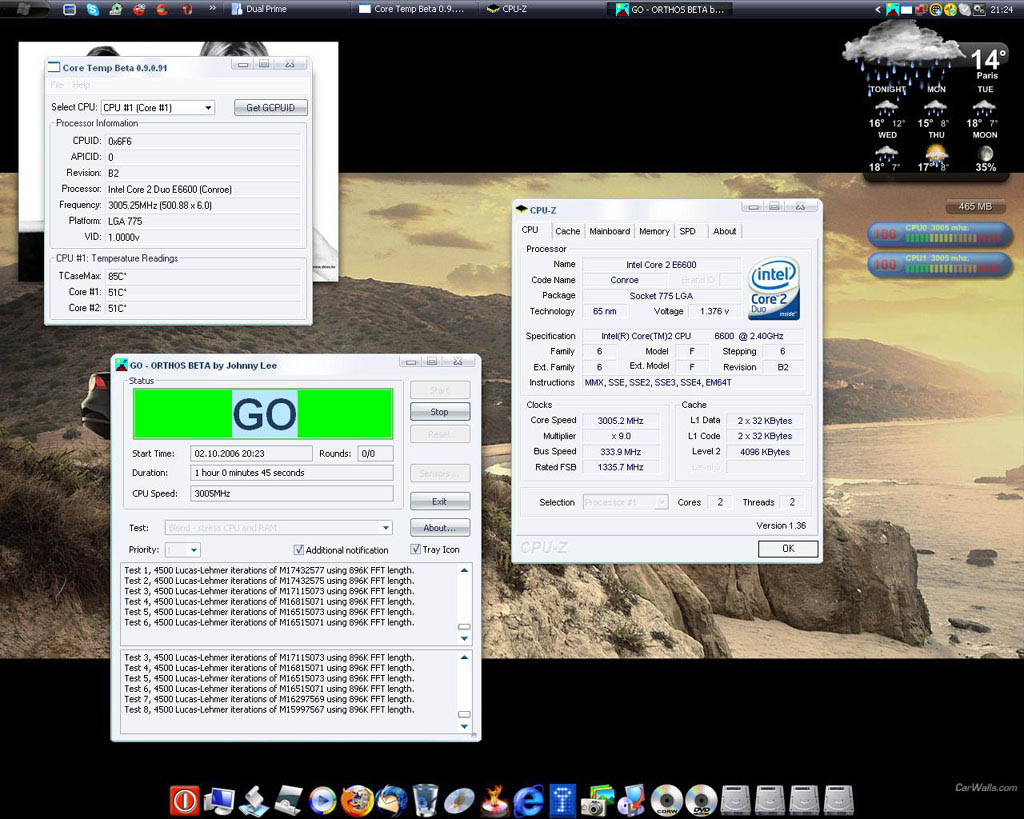This screenshot has width=1024, height=819.
Task: Click the red power shutdown dock icon
Action: pos(185,800)
